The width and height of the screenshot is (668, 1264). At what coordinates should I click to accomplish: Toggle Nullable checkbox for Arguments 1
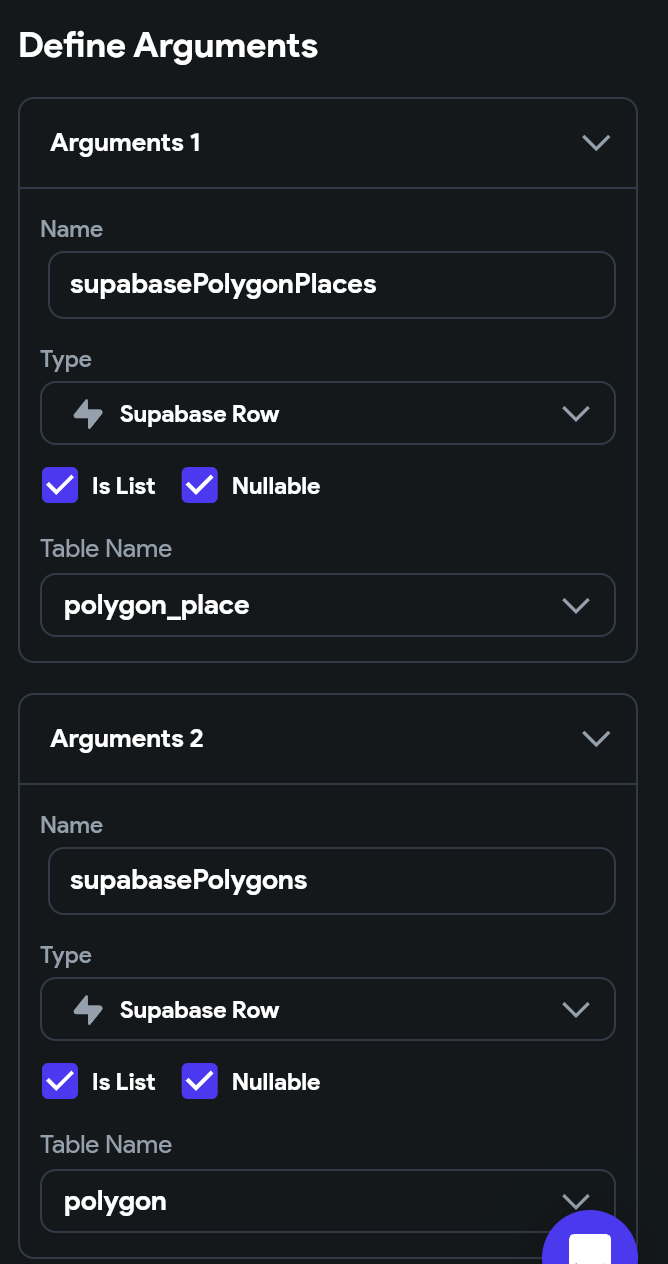(x=200, y=486)
